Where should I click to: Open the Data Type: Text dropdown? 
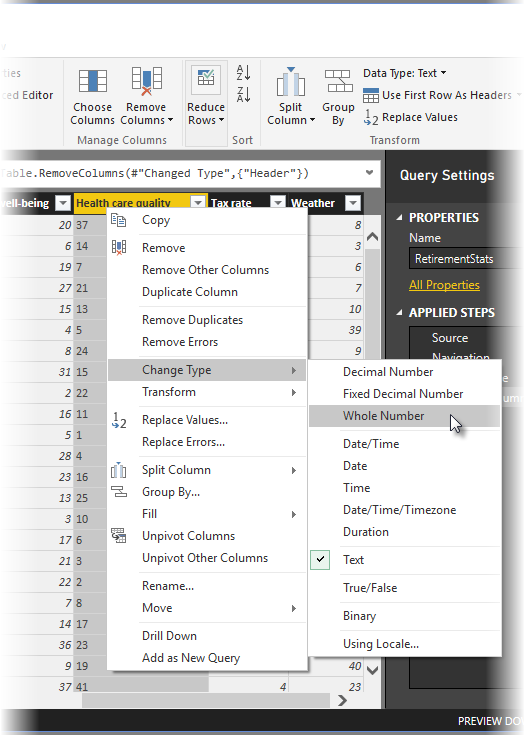pos(405,73)
